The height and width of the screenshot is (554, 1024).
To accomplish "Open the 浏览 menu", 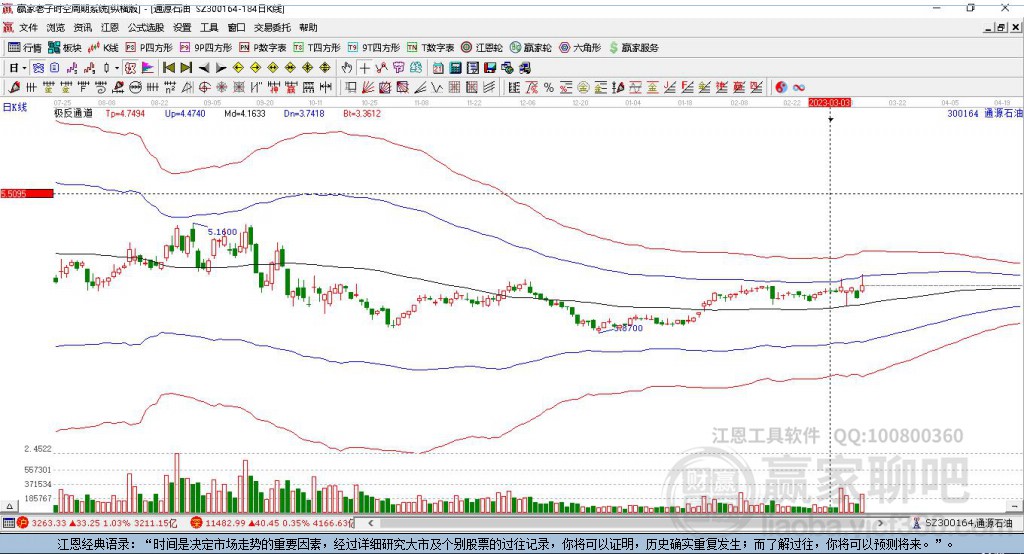I will 56,27.
